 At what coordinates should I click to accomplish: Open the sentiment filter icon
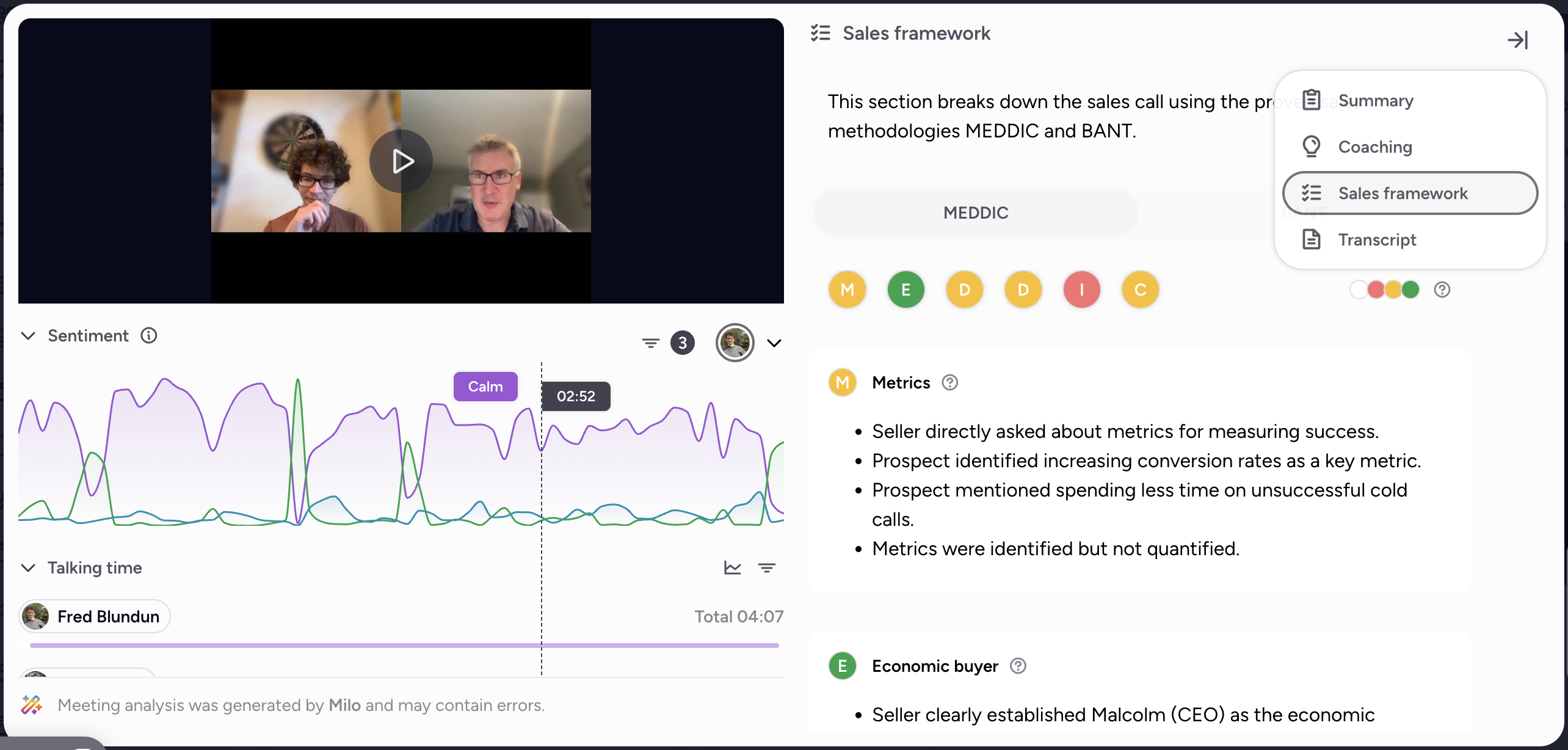click(650, 343)
